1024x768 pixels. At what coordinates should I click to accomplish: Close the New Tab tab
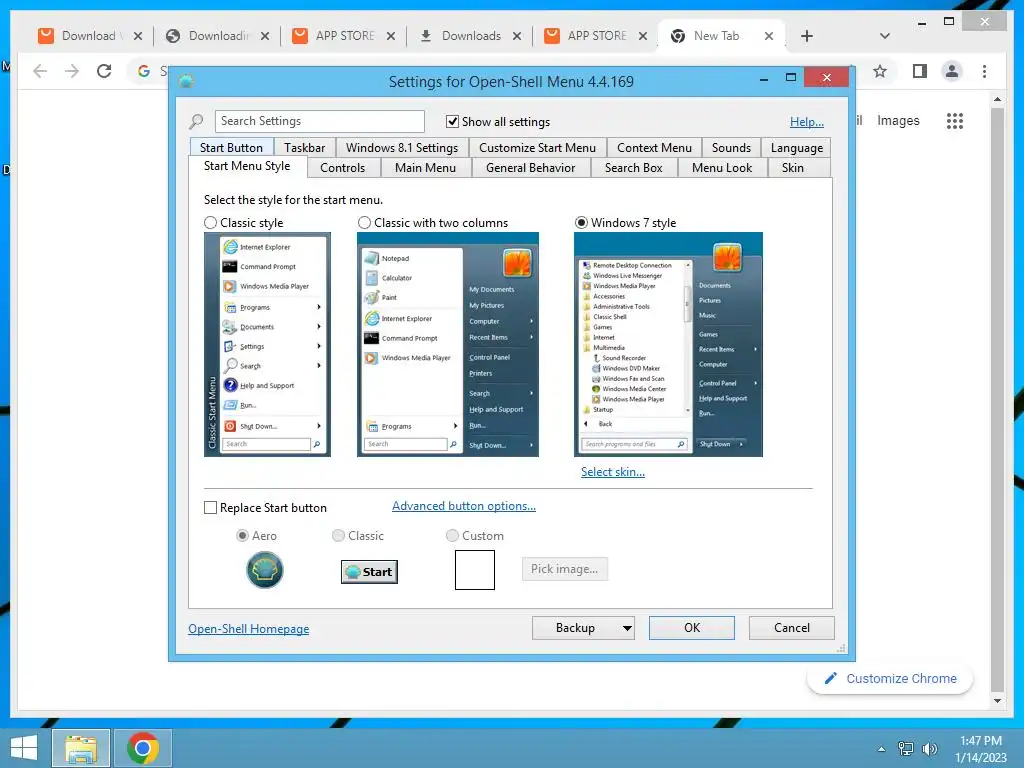coord(769,36)
